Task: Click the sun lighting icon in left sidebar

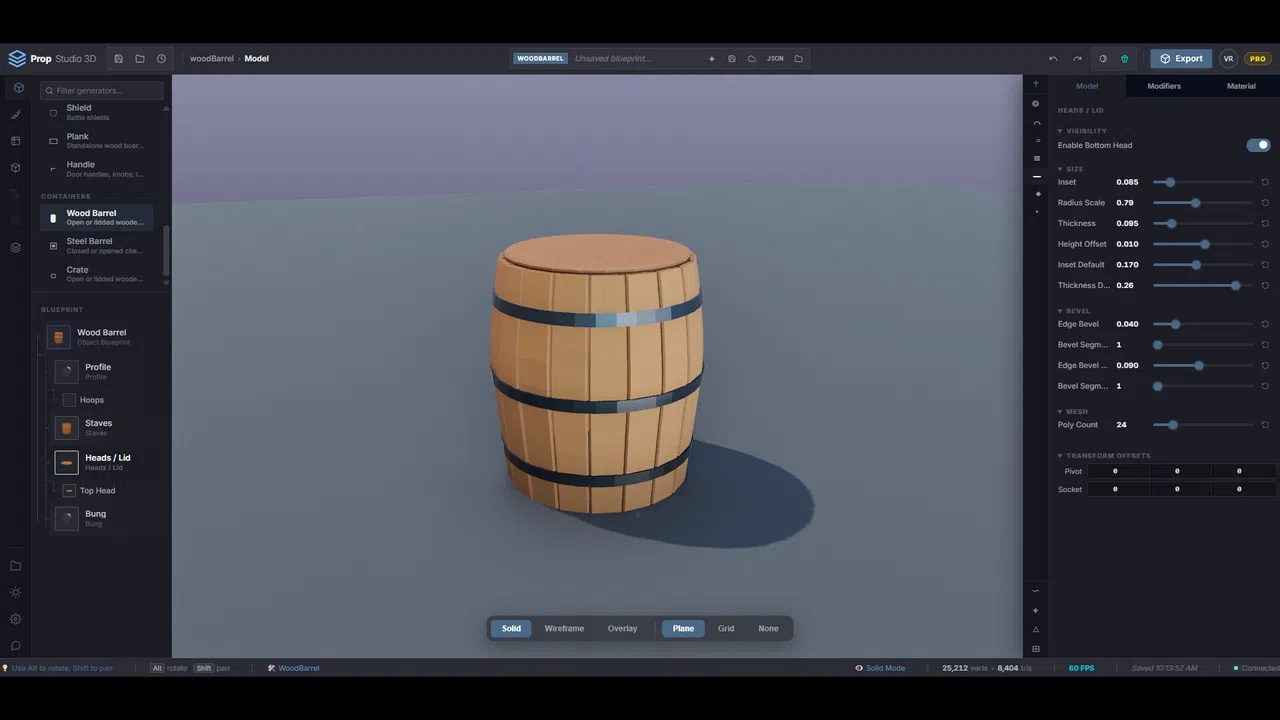Action: click(x=15, y=593)
